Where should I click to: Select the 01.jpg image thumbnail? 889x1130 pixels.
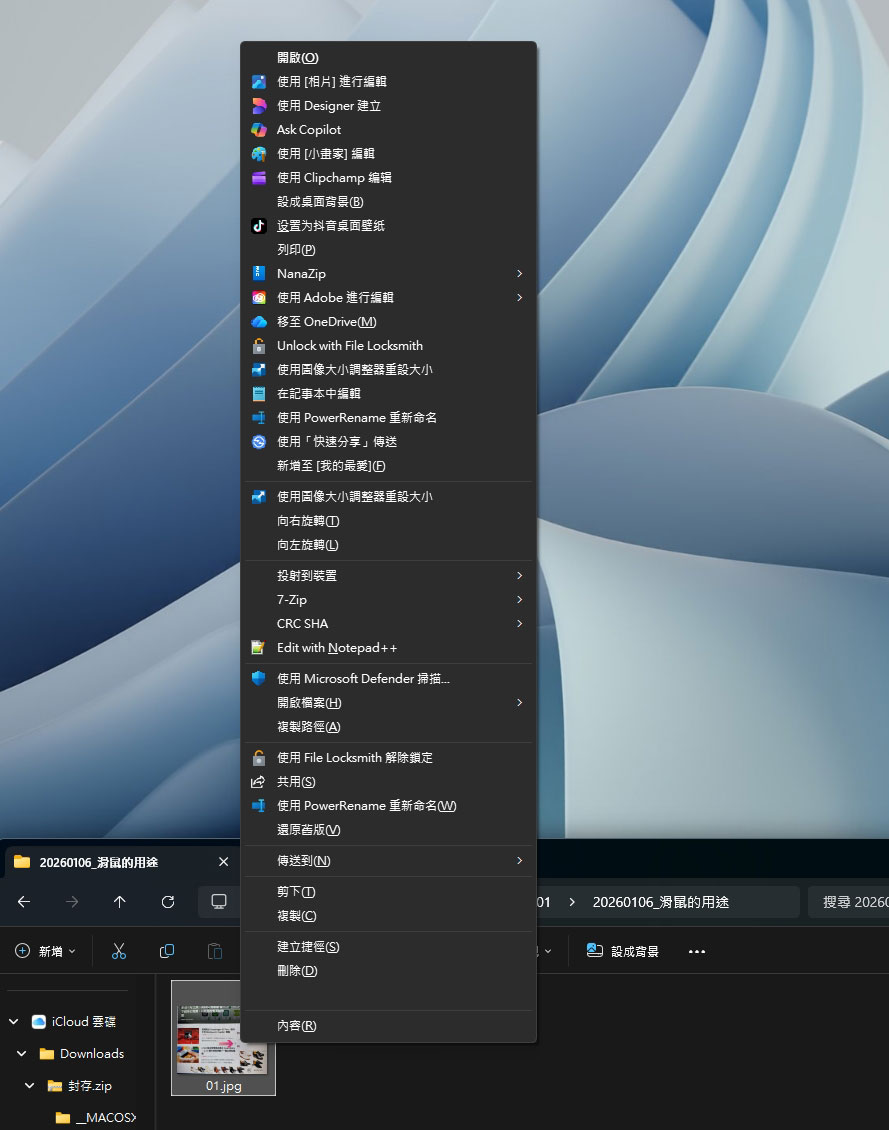(222, 1030)
